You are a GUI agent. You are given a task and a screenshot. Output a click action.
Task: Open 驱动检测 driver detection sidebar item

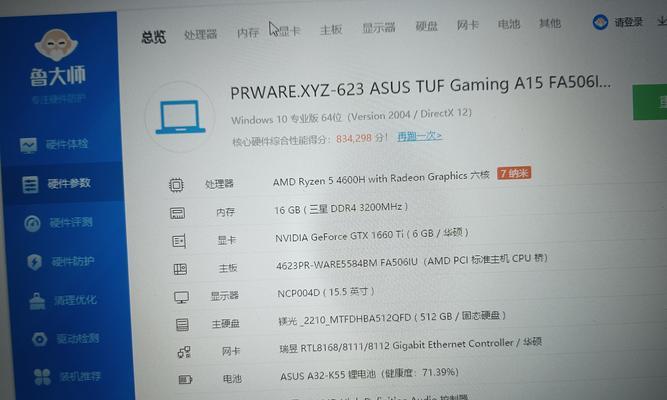coord(66,339)
